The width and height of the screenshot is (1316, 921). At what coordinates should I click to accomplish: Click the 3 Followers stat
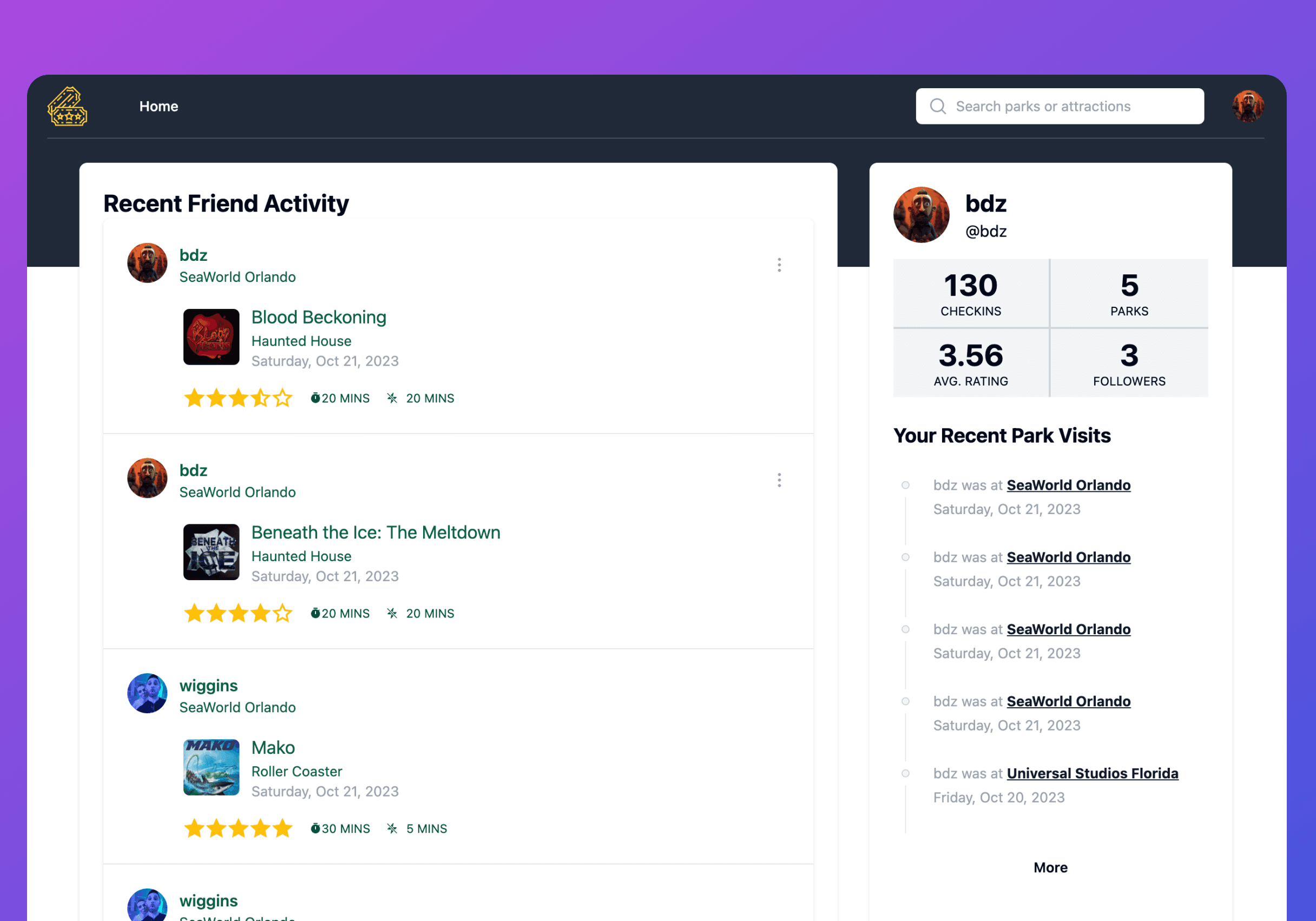(1129, 363)
